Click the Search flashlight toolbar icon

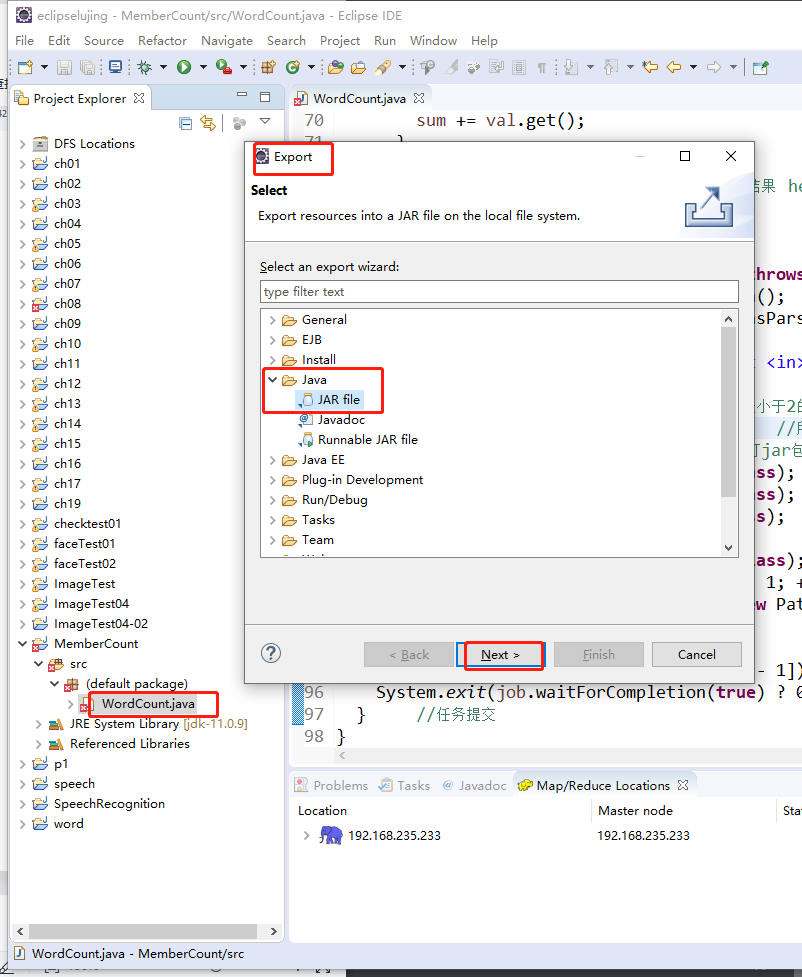[x=383, y=67]
